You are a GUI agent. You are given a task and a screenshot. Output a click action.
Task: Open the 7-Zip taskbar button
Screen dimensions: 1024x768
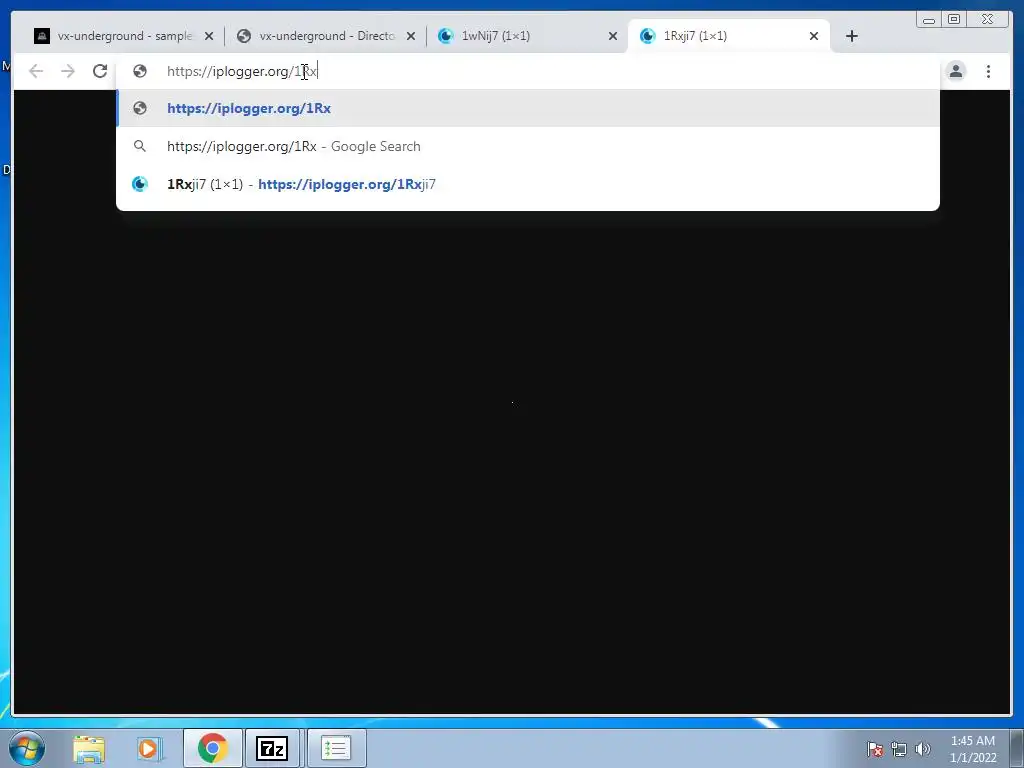coord(272,748)
